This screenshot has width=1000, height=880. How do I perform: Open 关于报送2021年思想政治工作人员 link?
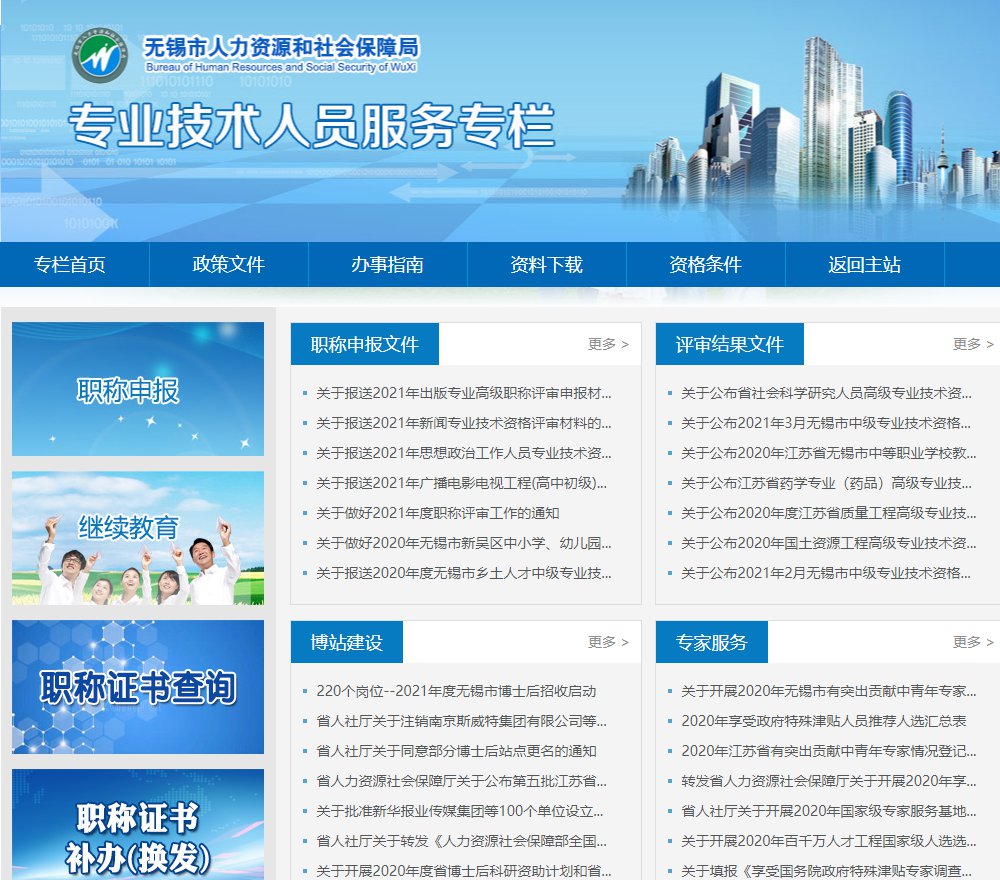tap(464, 453)
